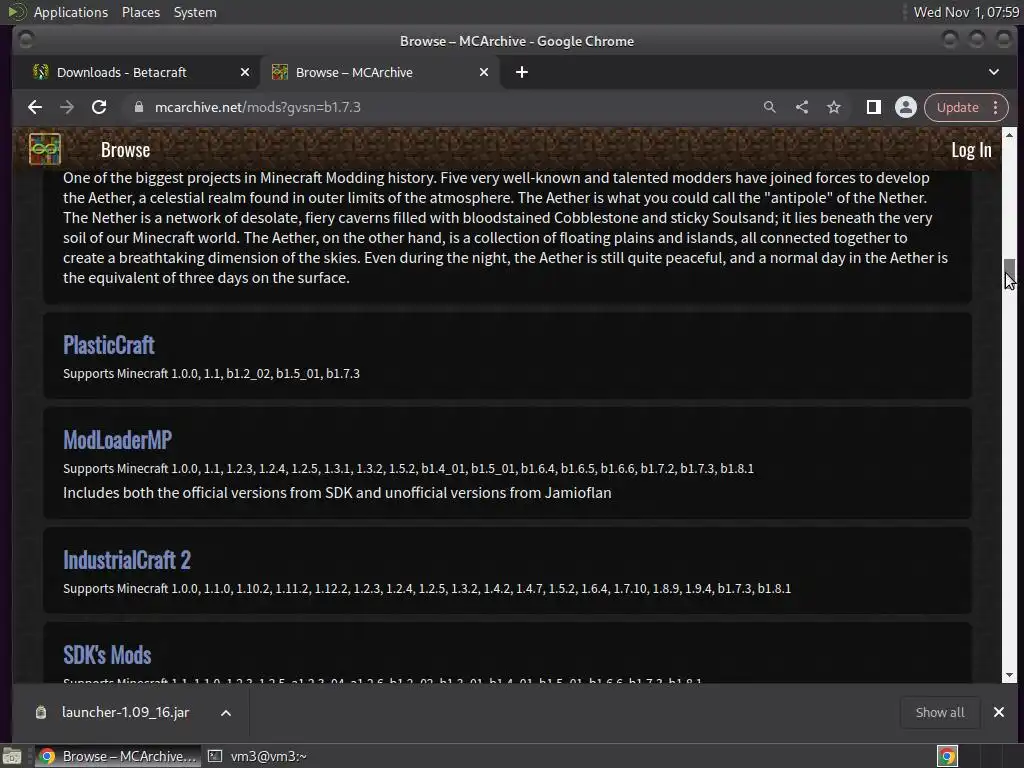Viewport: 1024px width, 768px height.
Task: Open the Places menu
Action: click(140, 12)
